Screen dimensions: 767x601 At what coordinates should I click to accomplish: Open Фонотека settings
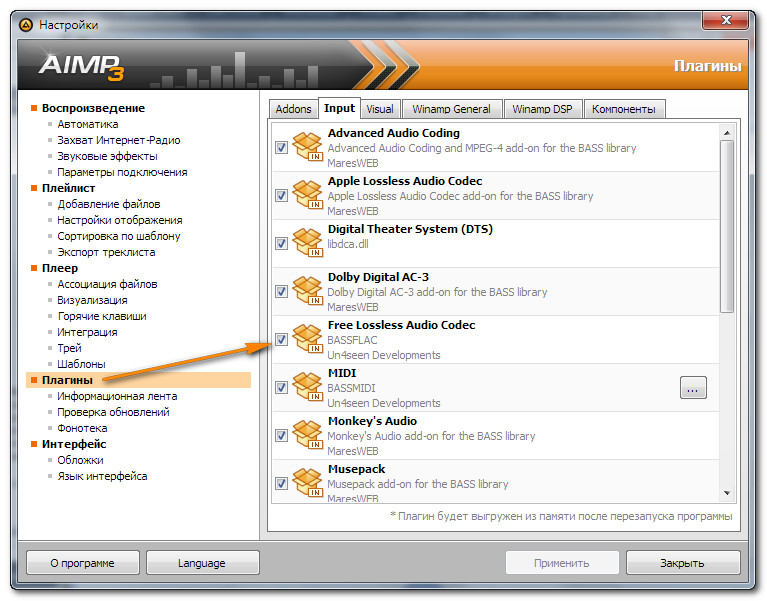coord(82,428)
